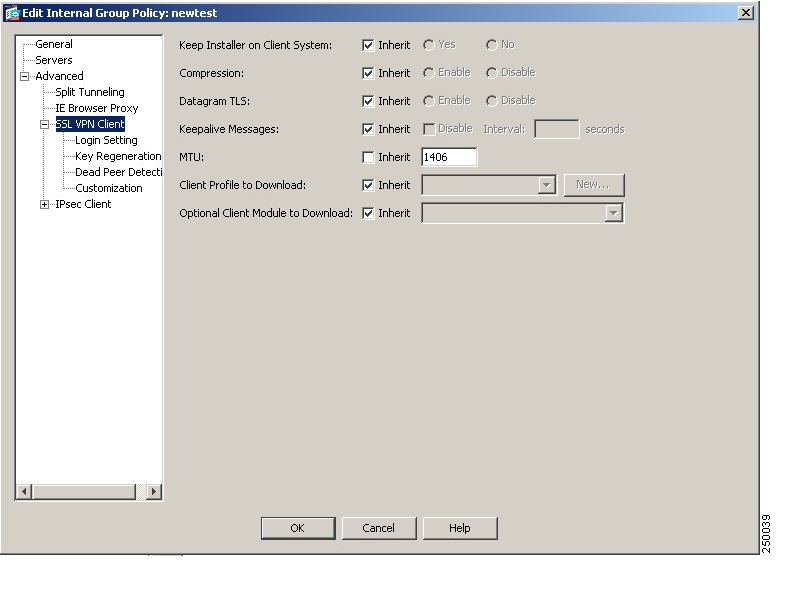The image size is (787, 591).
Task: Toggle Inherit checkbox for Datagram TLS
Action: pos(368,101)
